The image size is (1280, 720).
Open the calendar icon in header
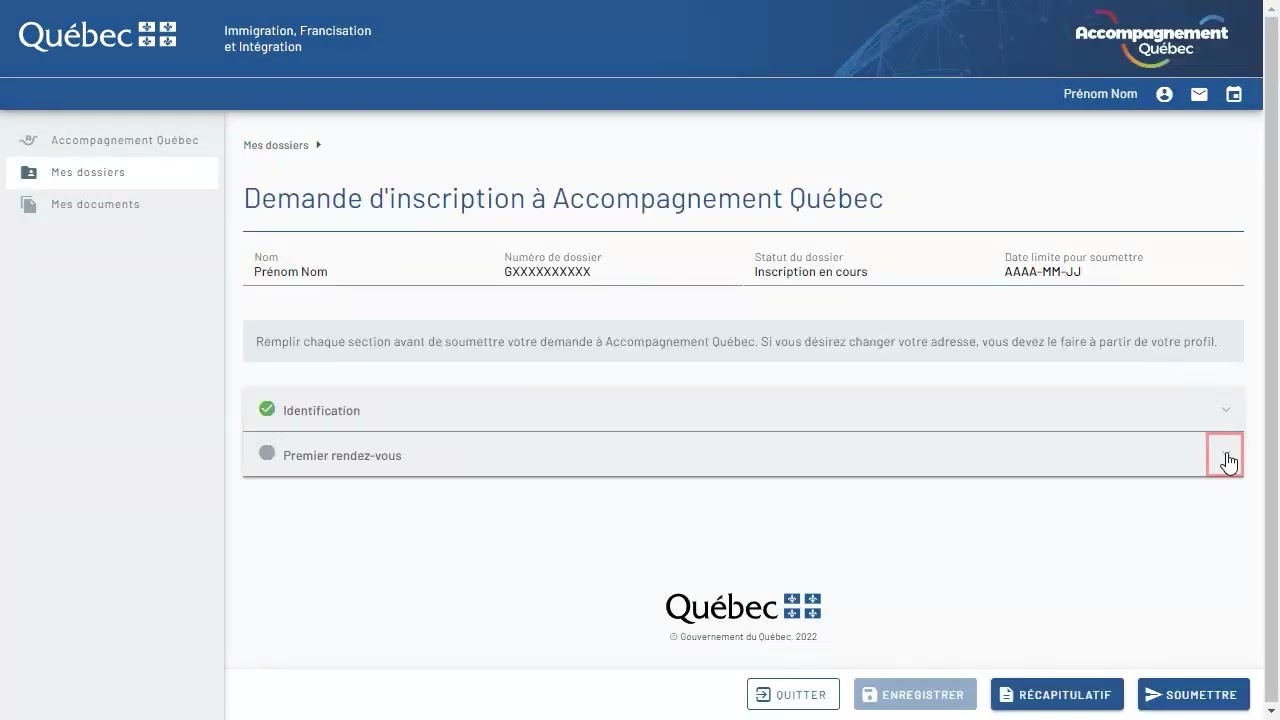tap(1234, 94)
